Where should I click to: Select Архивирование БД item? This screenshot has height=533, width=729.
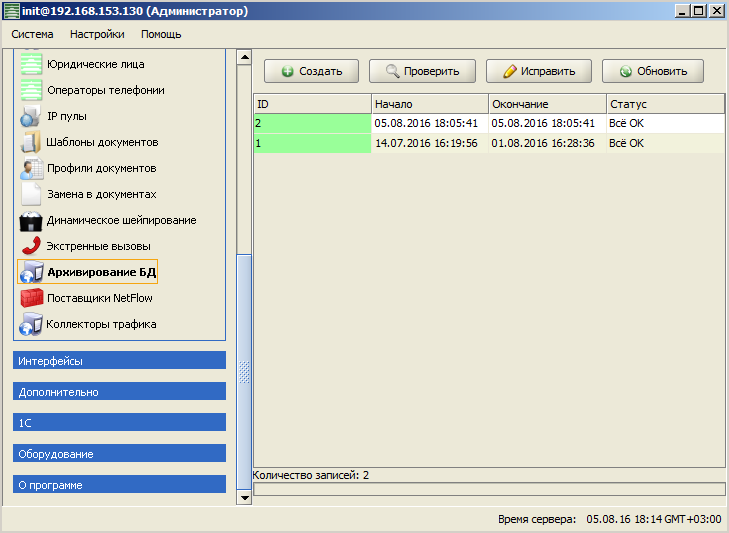(x=87, y=272)
